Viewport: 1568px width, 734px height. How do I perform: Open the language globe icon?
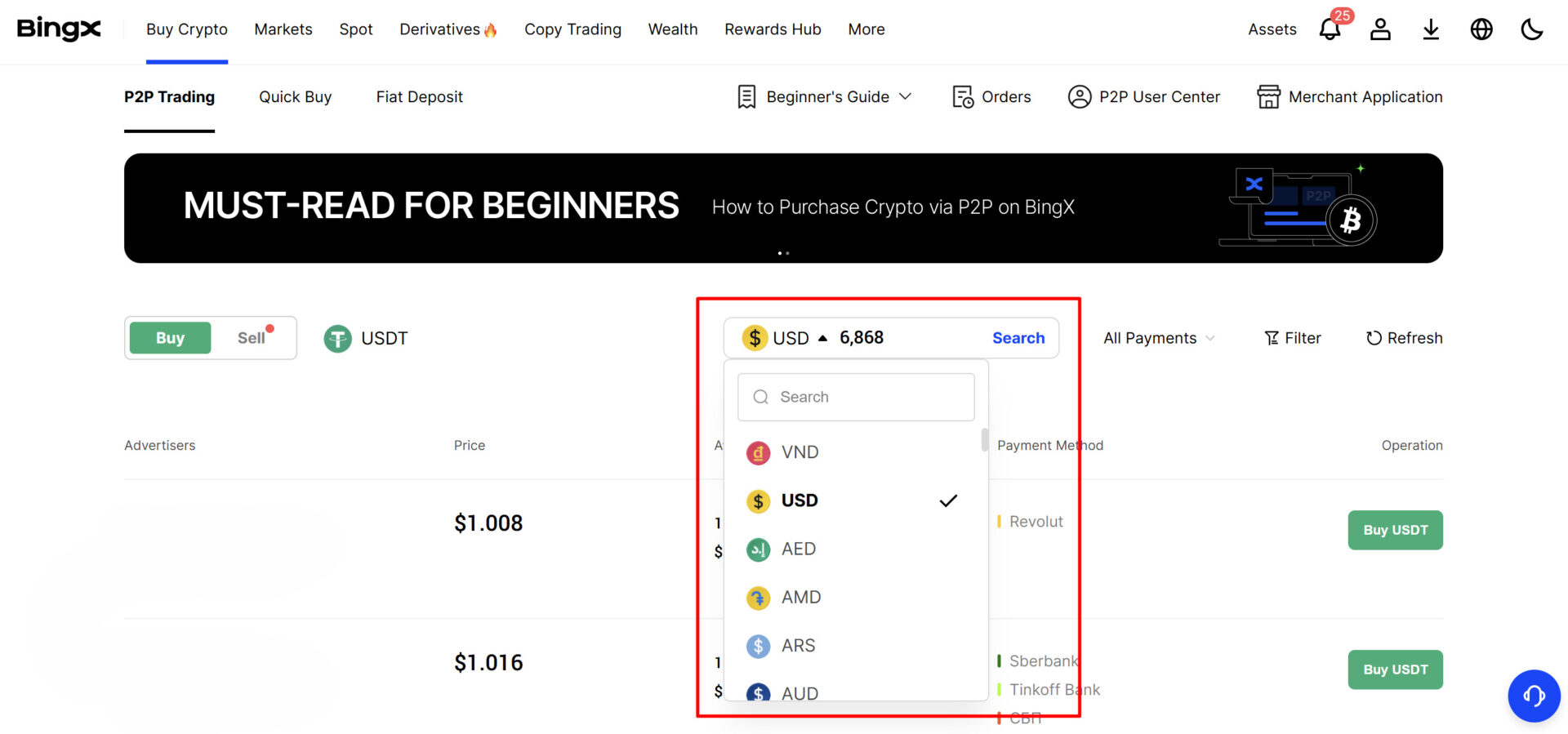(1481, 29)
